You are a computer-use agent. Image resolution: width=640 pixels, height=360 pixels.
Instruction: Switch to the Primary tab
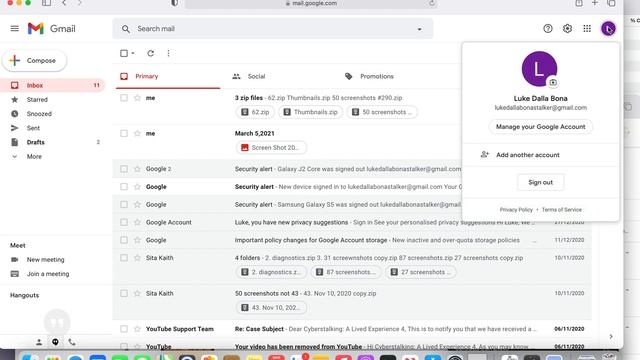click(x=168, y=76)
